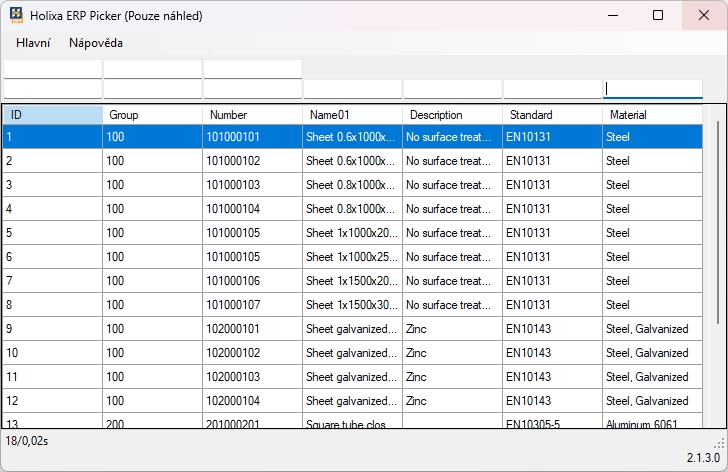728x472 pixels.
Task: Sort table by Group column header
Action: coord(152,115)
